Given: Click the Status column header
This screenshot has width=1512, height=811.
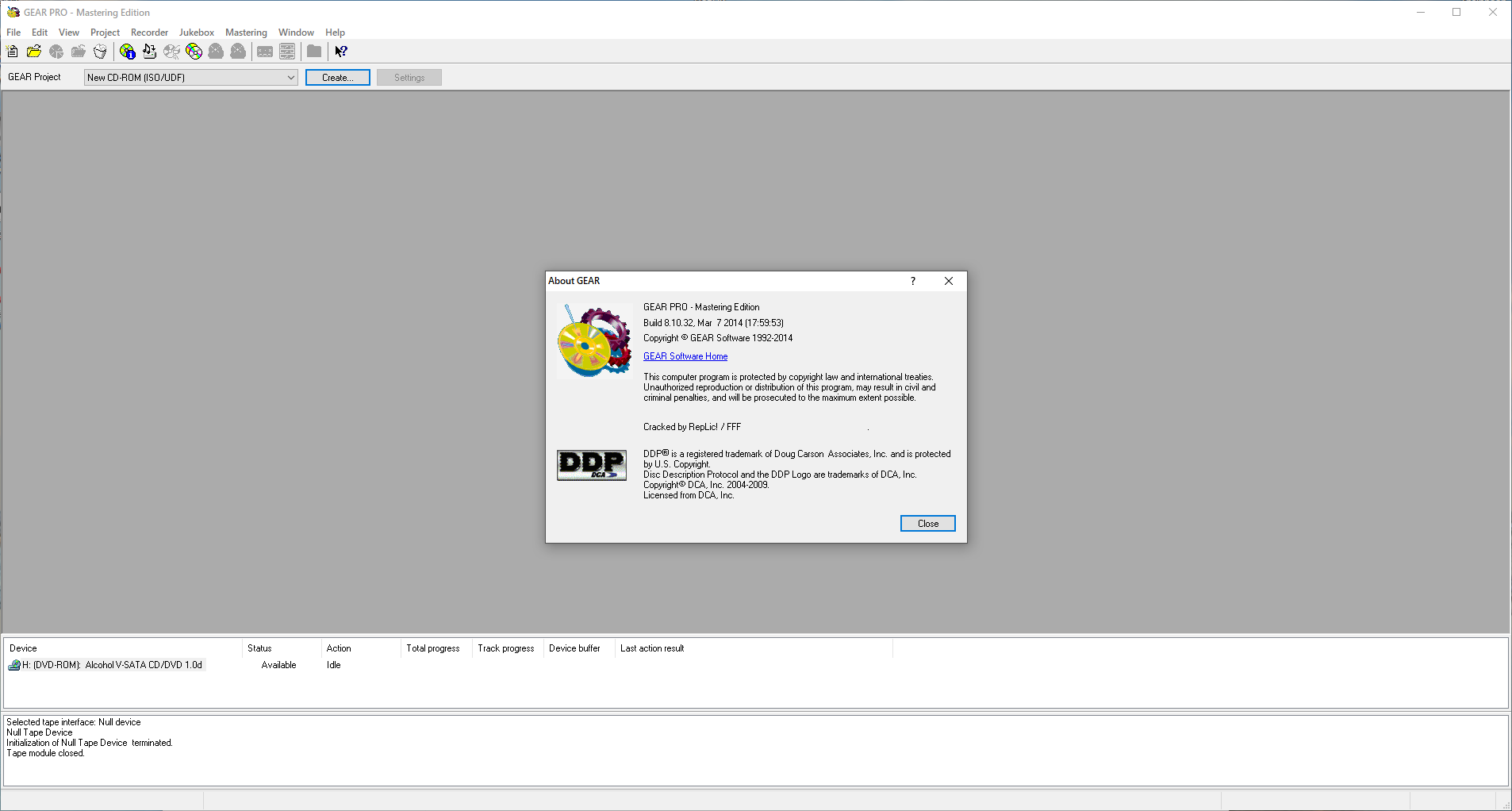Looking at the screenshot, I should coord(282,648).
